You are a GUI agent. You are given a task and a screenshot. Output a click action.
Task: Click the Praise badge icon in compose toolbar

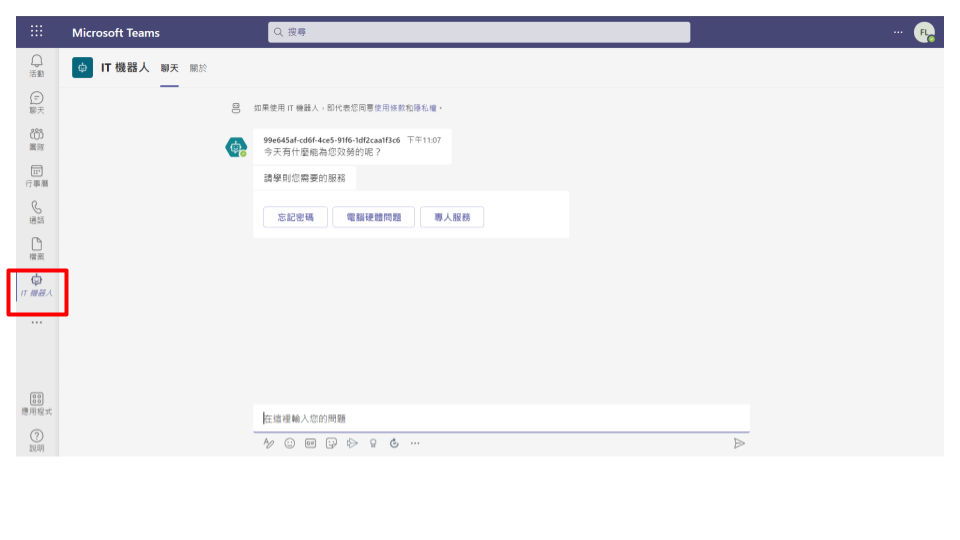[373, 443]
